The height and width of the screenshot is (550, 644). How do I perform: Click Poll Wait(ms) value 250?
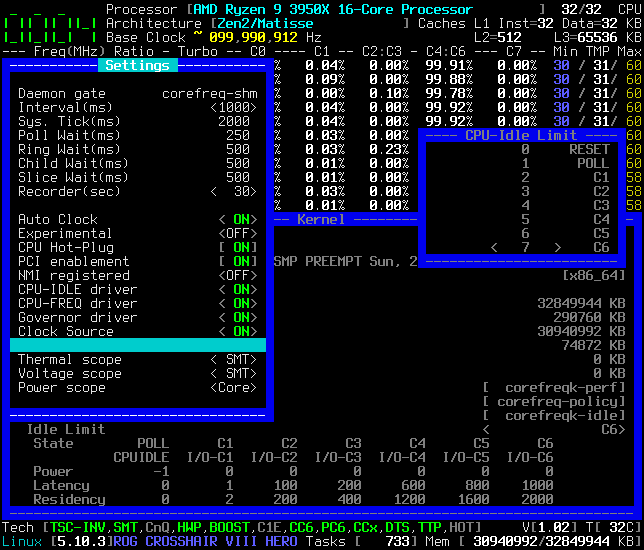point(238,136)
